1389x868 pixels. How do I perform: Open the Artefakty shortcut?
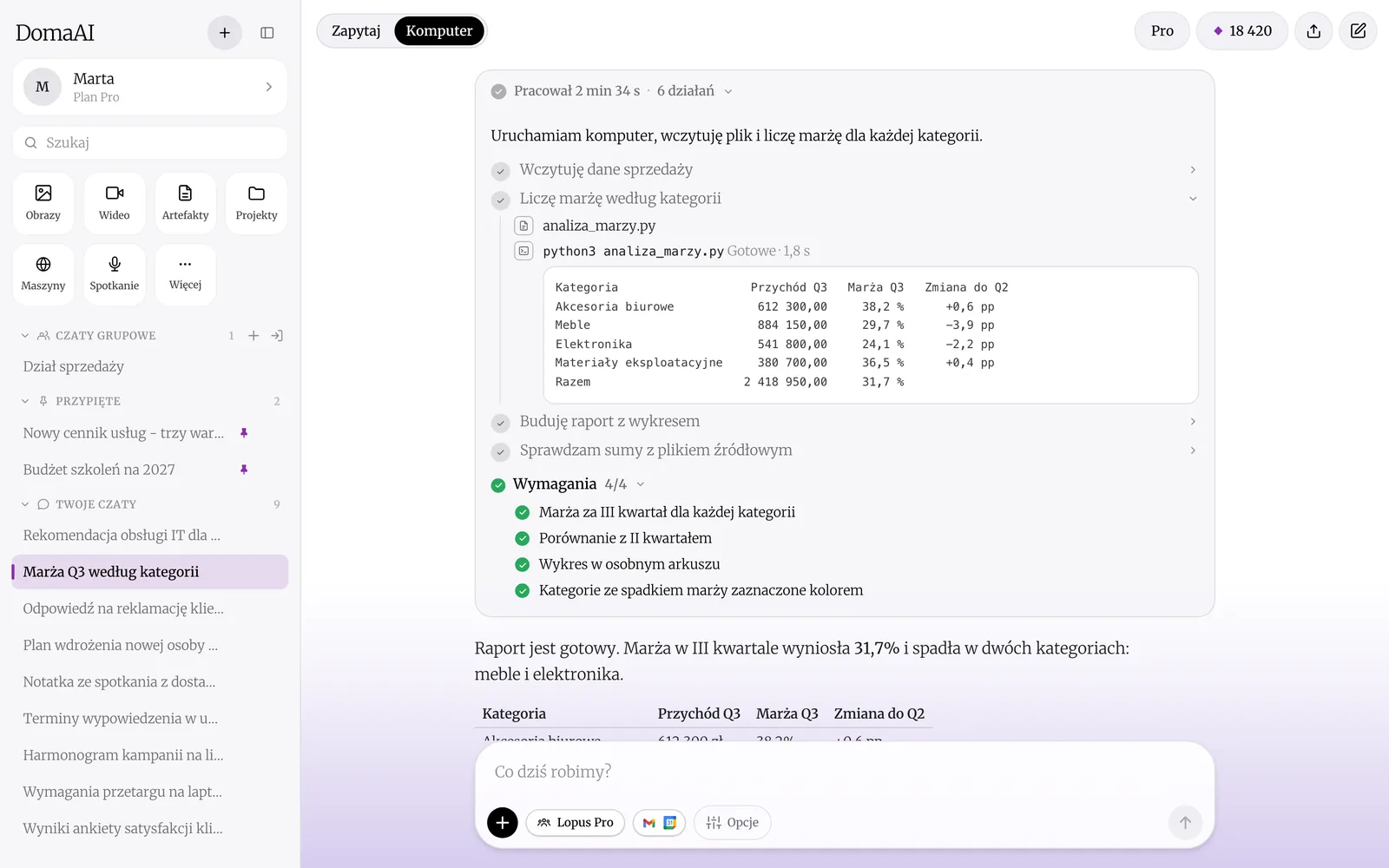[x=186, y=203]
